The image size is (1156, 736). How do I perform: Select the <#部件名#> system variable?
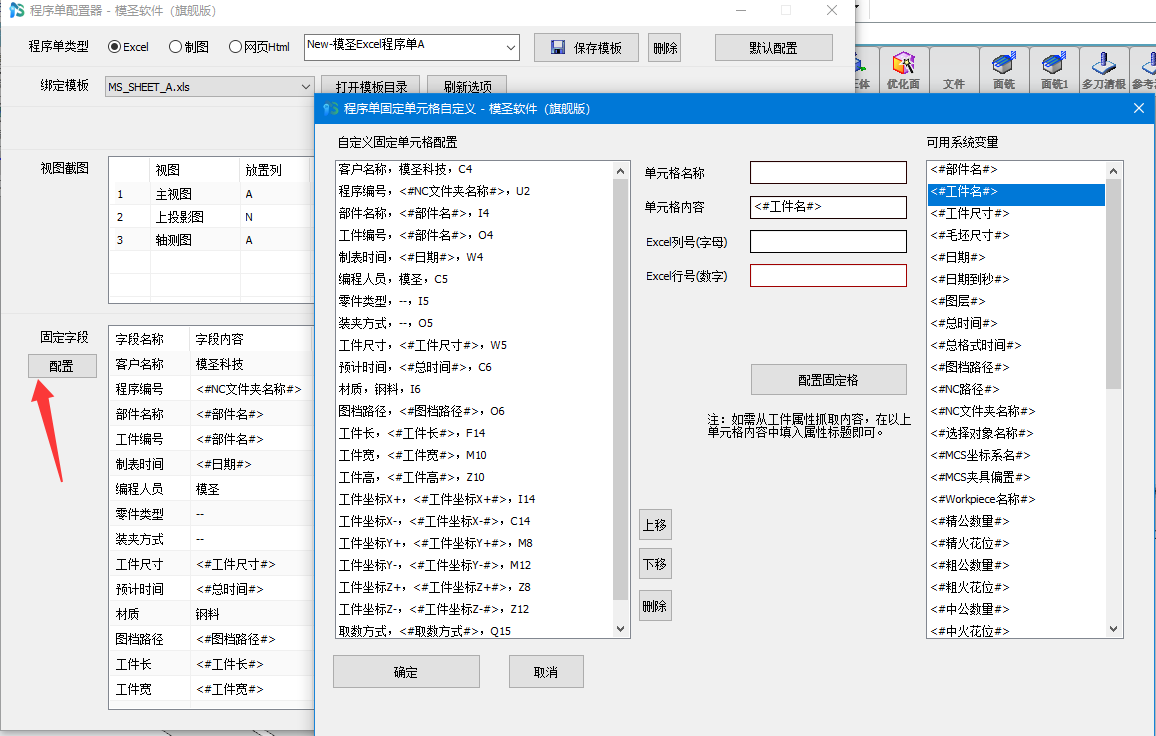pyautogui.click(x=1017, y=169)
